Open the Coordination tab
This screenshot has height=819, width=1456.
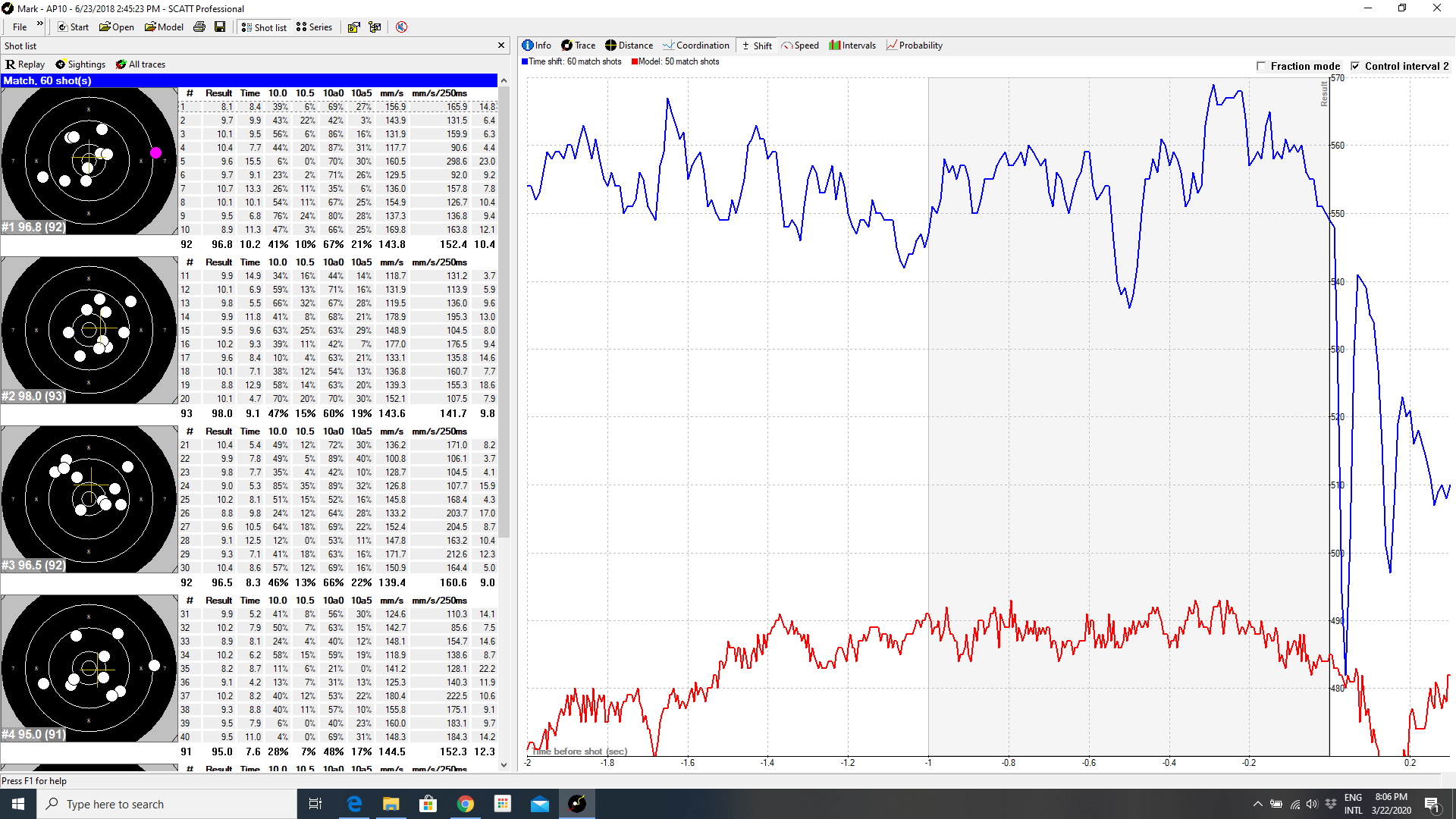[x=696, y=45]
